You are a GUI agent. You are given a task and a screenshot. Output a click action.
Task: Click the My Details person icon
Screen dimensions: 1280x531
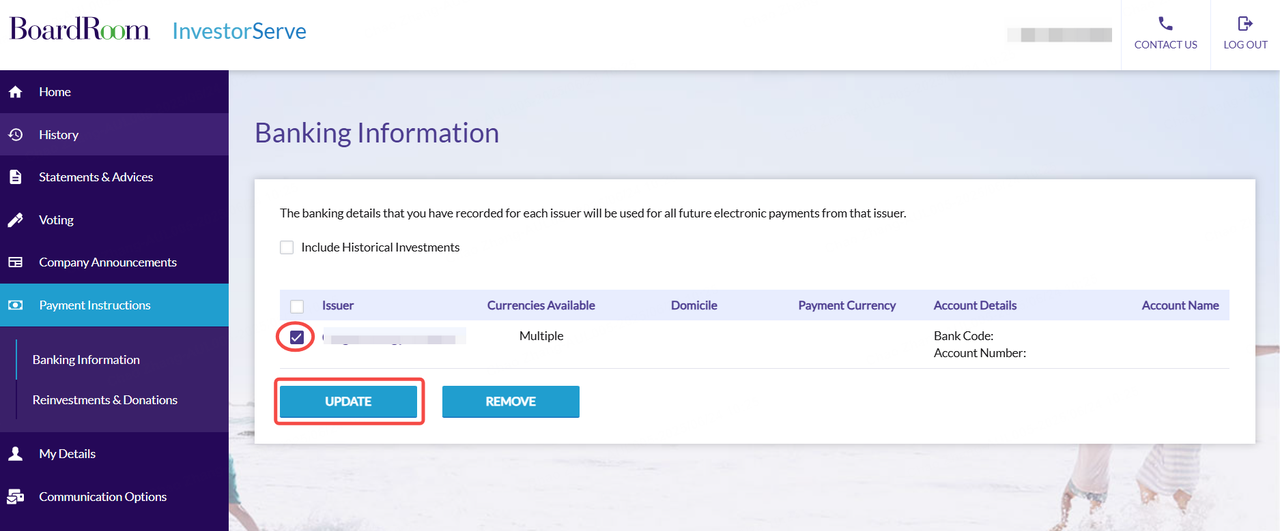(x=15, y=454)
